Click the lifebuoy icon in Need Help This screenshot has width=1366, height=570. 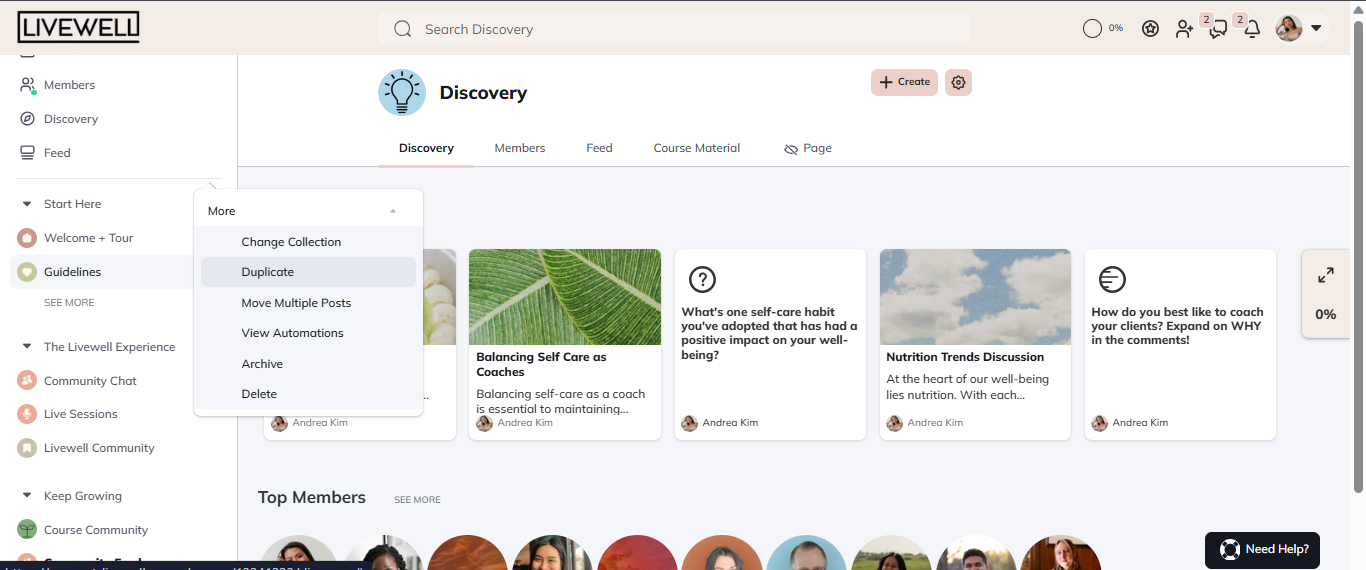click(x=1229, y=549)
